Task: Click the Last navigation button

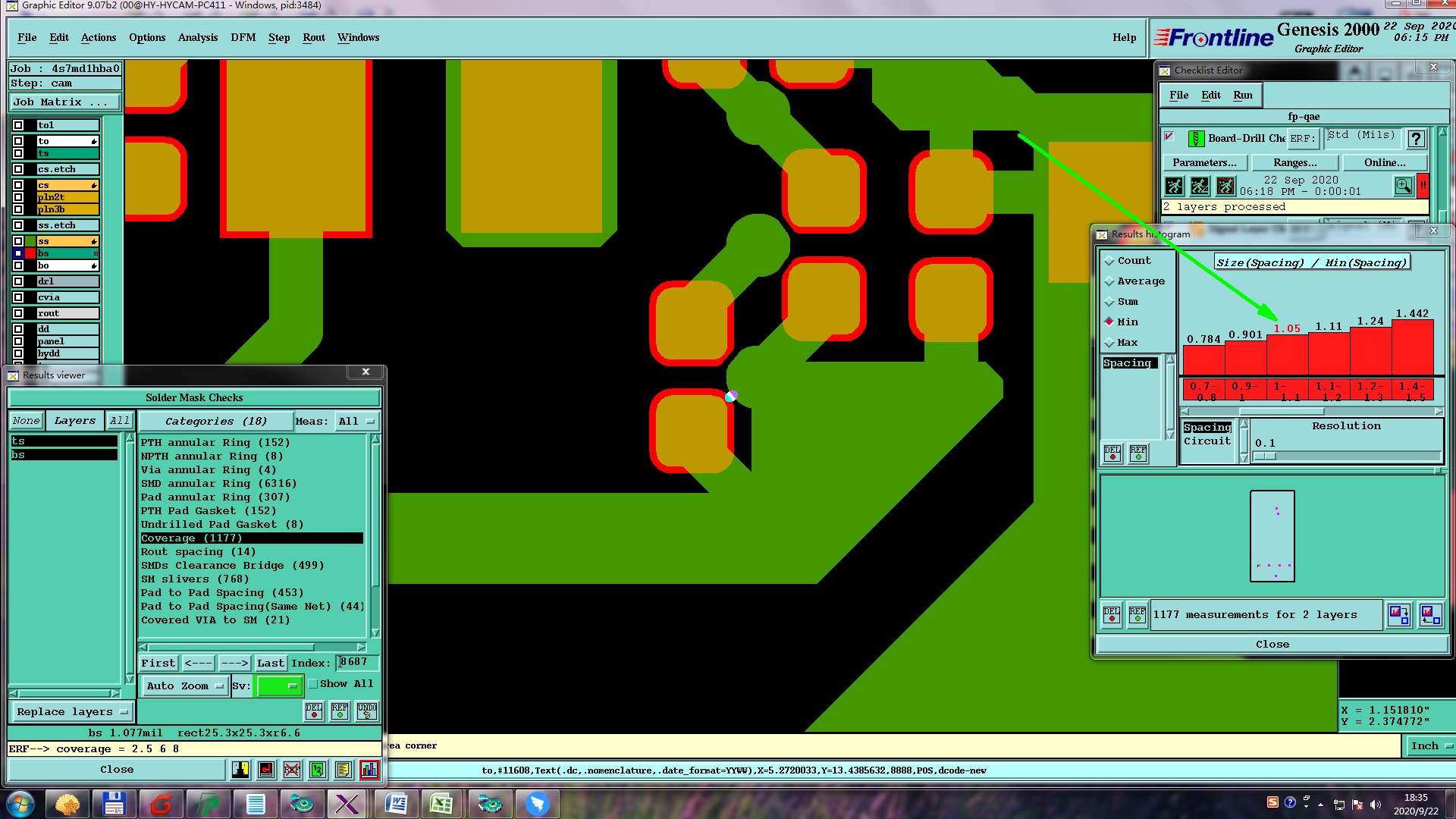Action: coord(270,664)
